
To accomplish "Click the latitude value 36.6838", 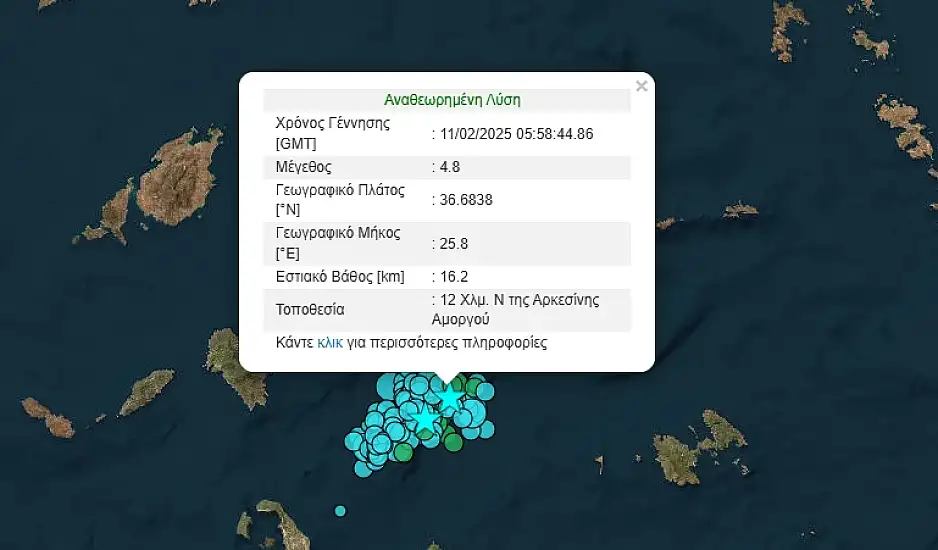I will (x=464, y=200).
